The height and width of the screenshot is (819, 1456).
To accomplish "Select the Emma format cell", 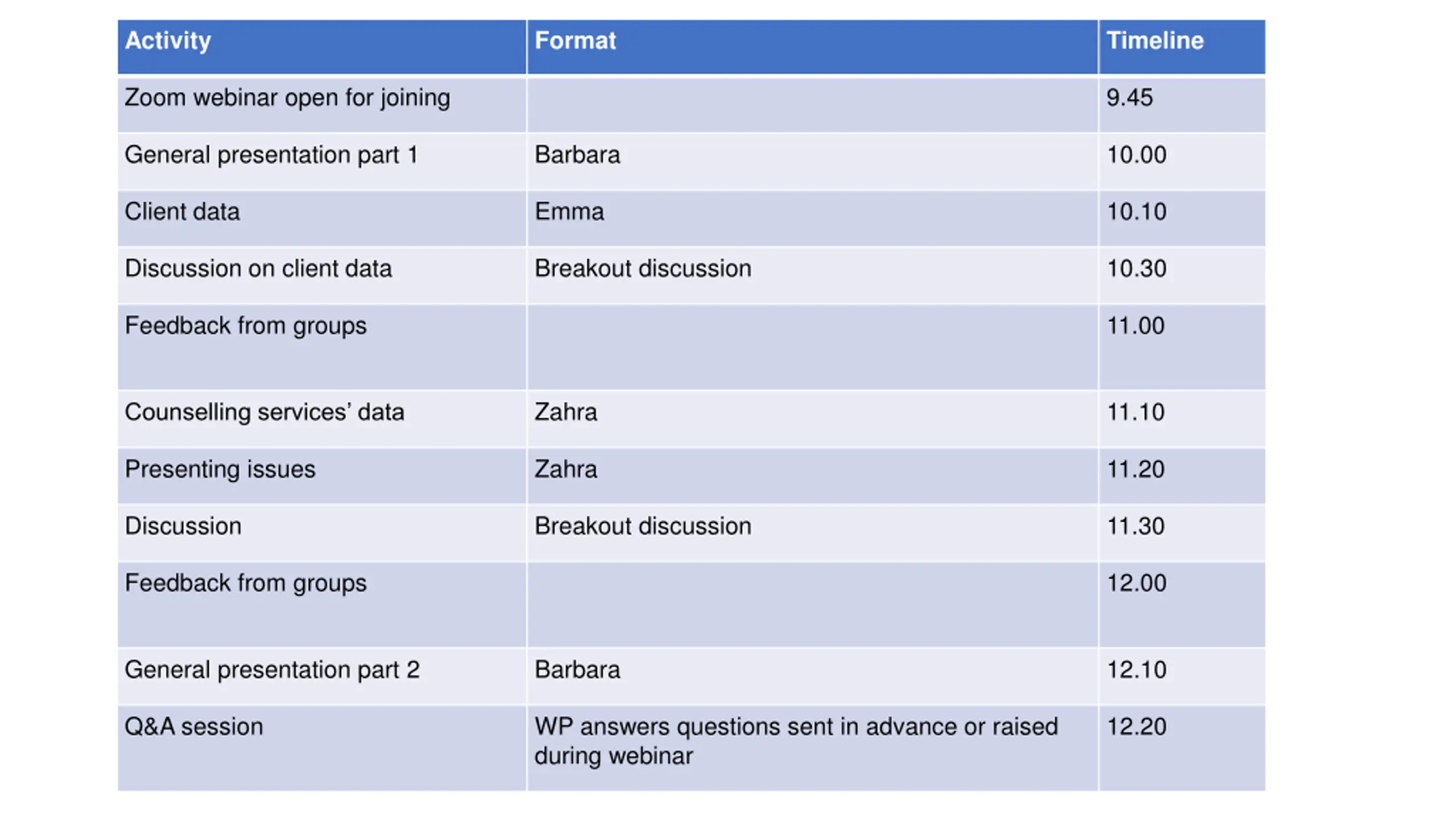I will pyautogui.click(x=812, y=218).
